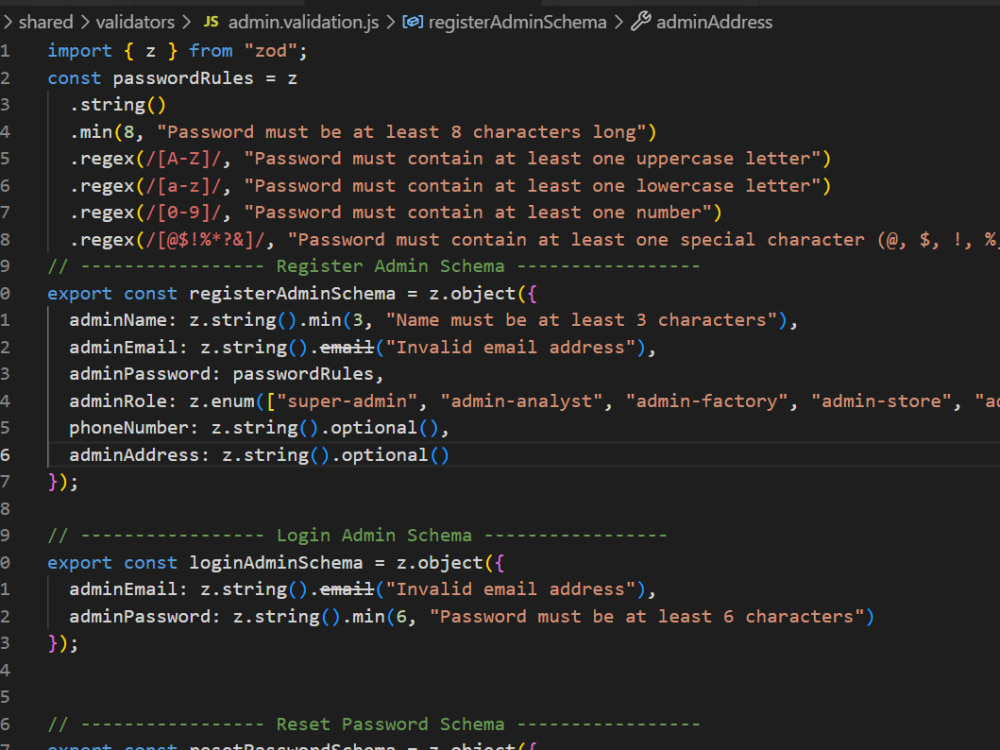Click the registerAdminSchema export name in code
The height and width of the screenshot is (750, 1000).
coord(292,293)
